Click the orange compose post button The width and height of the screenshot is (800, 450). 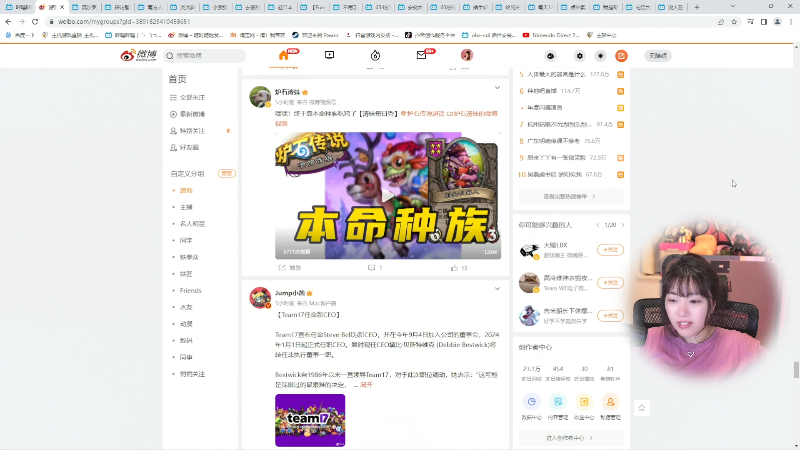click(621, 56)
